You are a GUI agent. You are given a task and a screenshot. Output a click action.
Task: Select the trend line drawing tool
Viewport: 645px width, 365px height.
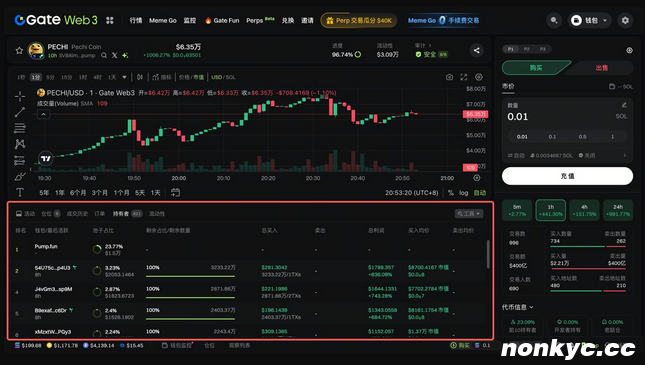point(20,112)
